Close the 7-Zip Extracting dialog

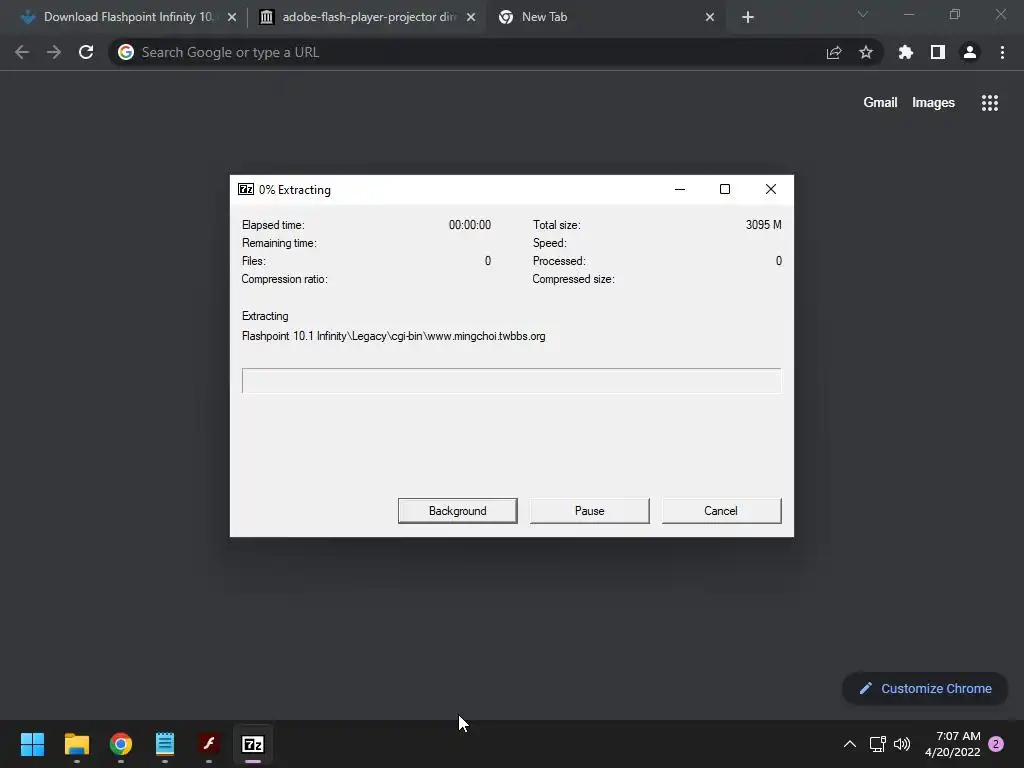pos(771,189)
